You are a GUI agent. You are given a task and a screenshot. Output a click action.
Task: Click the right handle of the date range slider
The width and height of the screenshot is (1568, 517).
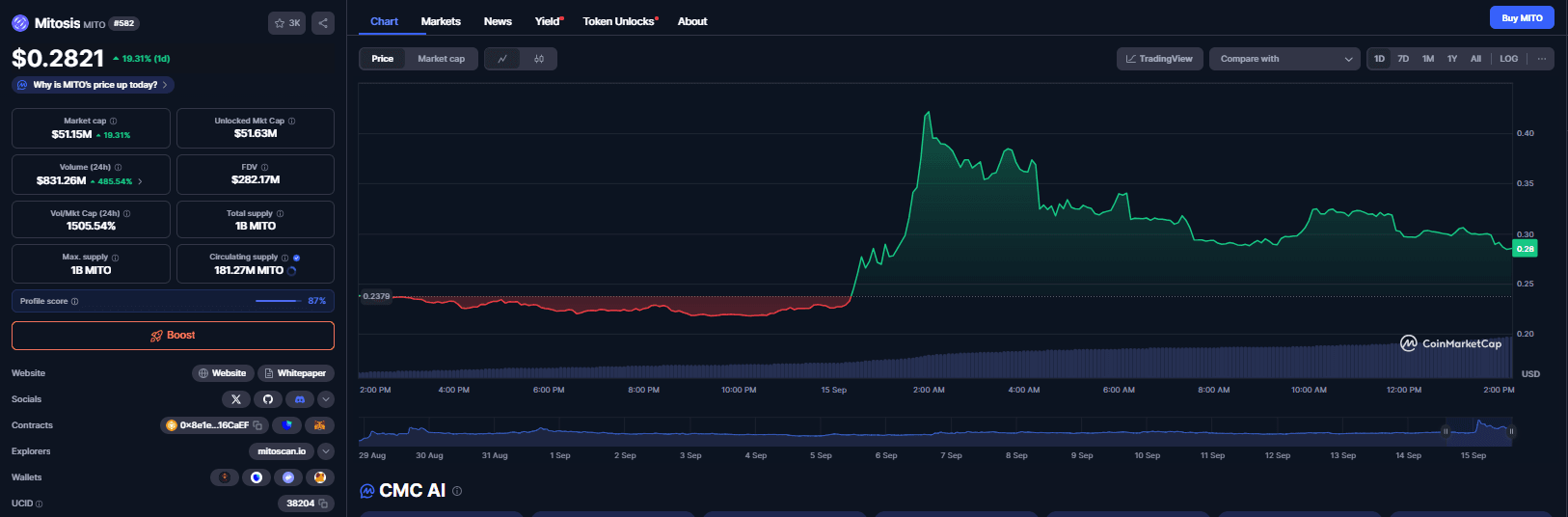click(x=1511, y=431)
